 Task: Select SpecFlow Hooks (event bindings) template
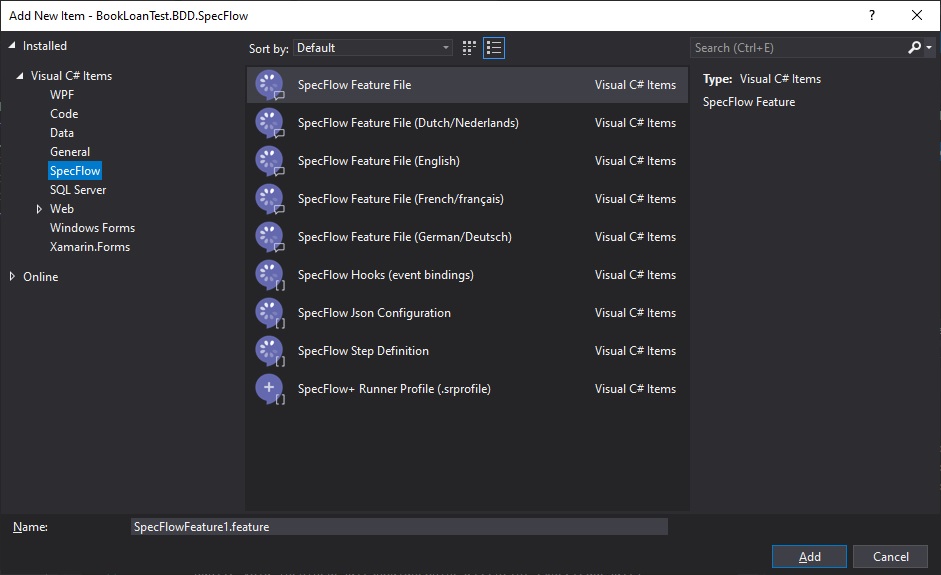tap(467, 275)
